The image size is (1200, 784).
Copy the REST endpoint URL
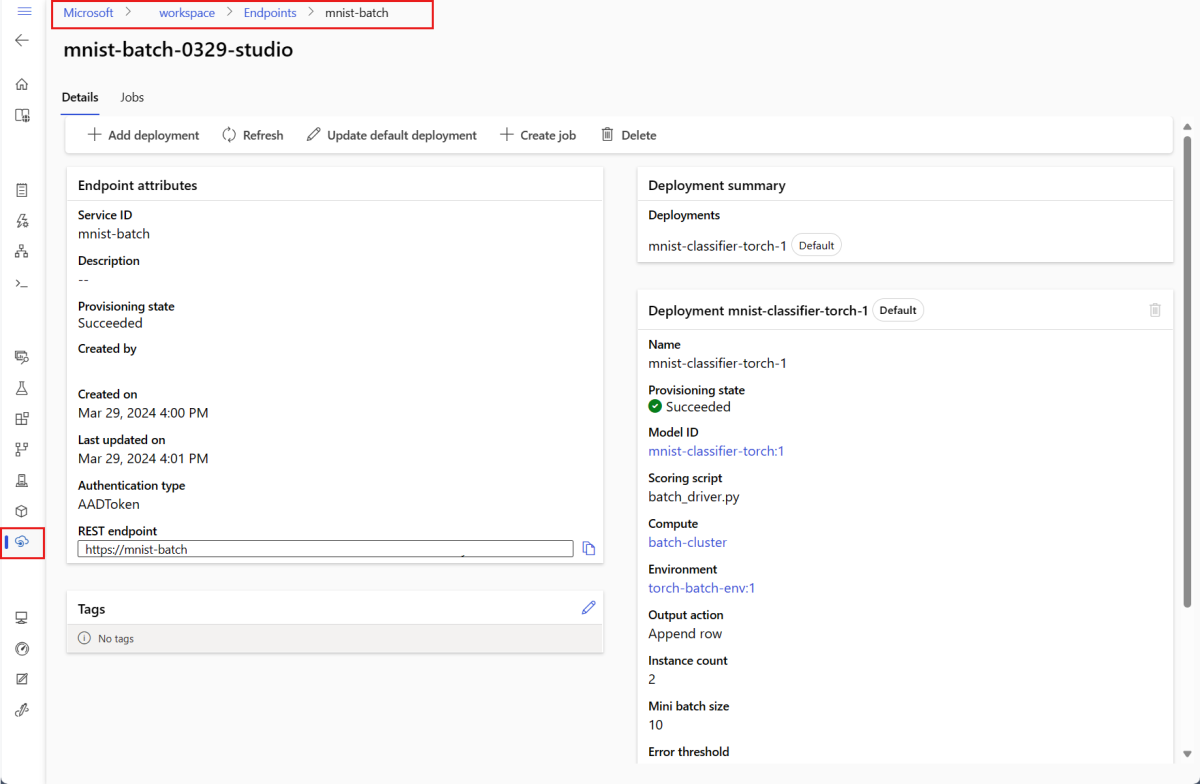coord(588,548)
